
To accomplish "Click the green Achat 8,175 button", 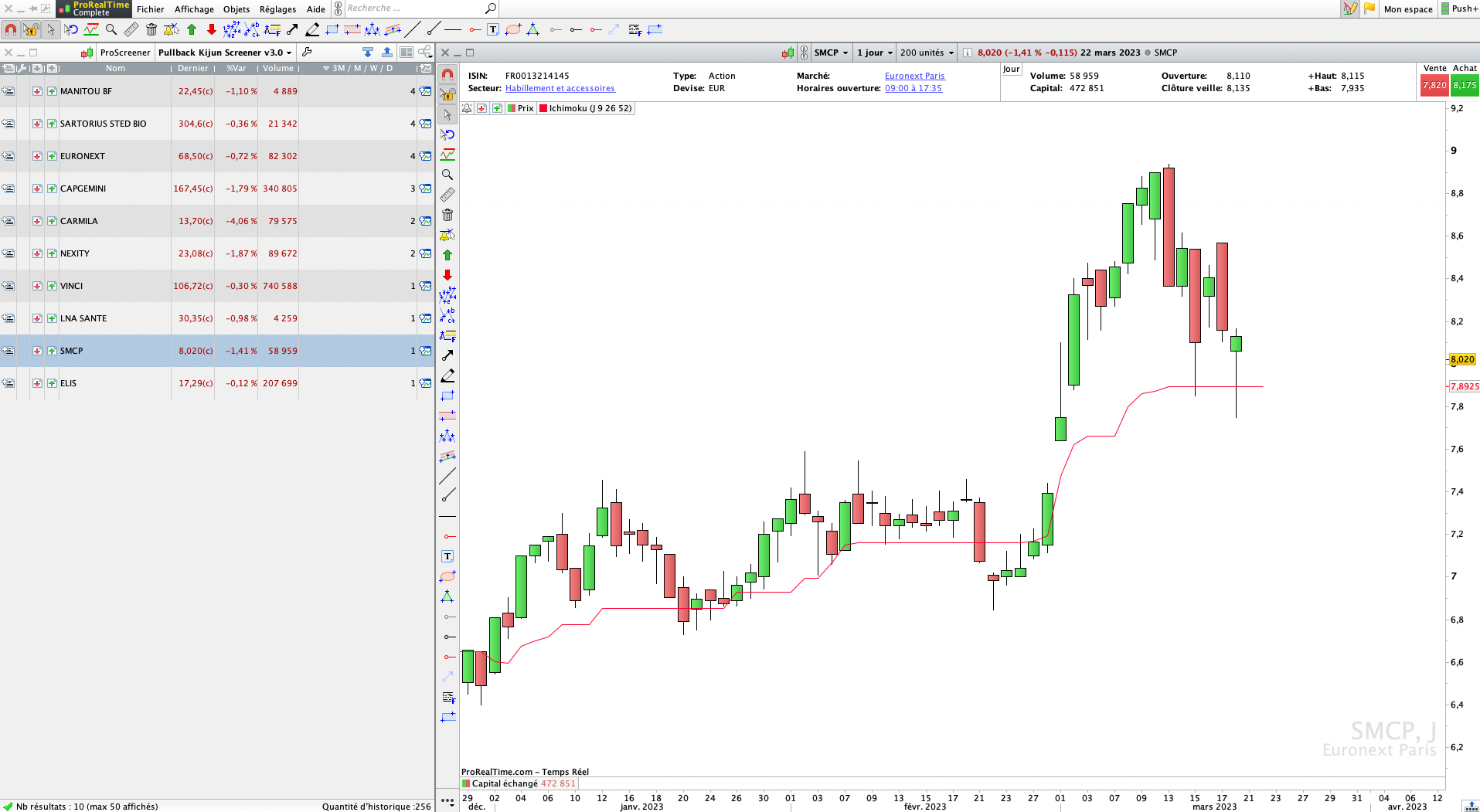I will click(x=1465, y=86).
